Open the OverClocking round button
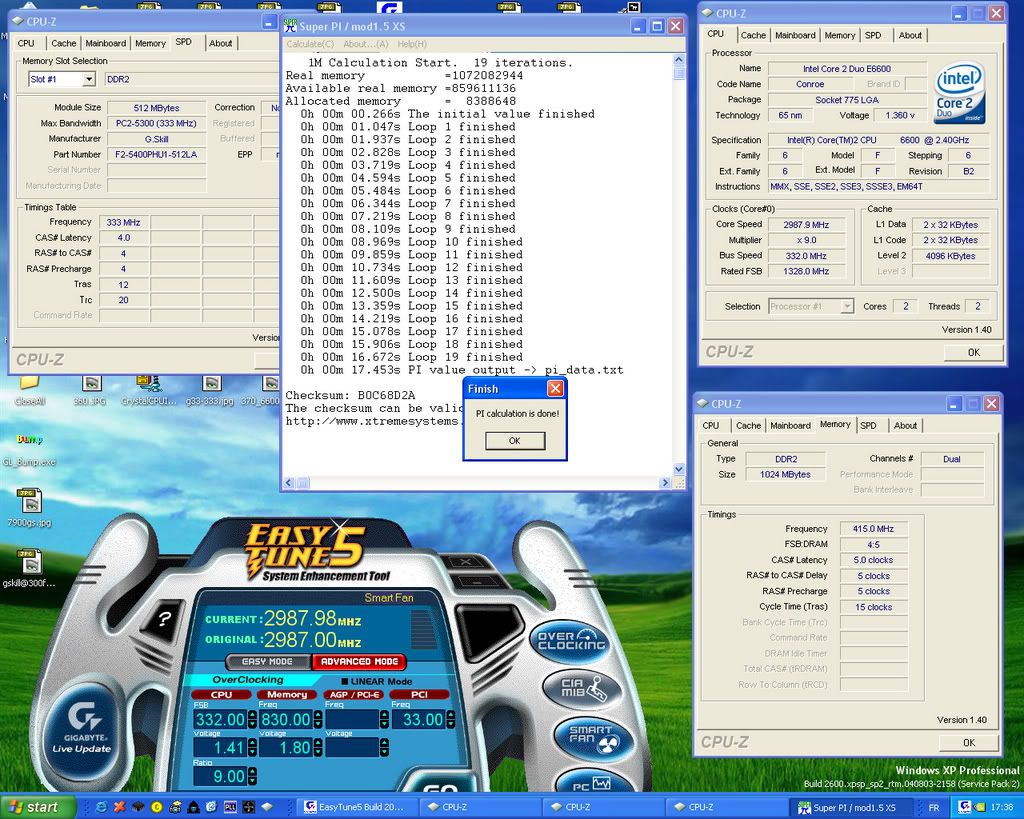 (x=570, y=640)
